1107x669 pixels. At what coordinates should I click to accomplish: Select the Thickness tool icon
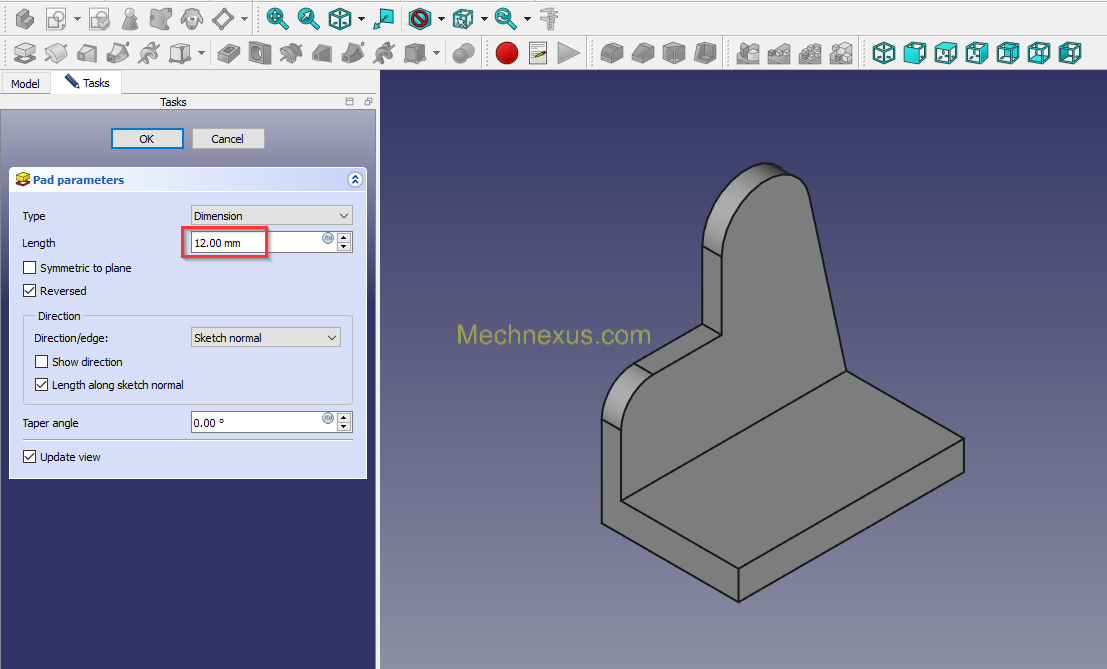click(705, 54)
